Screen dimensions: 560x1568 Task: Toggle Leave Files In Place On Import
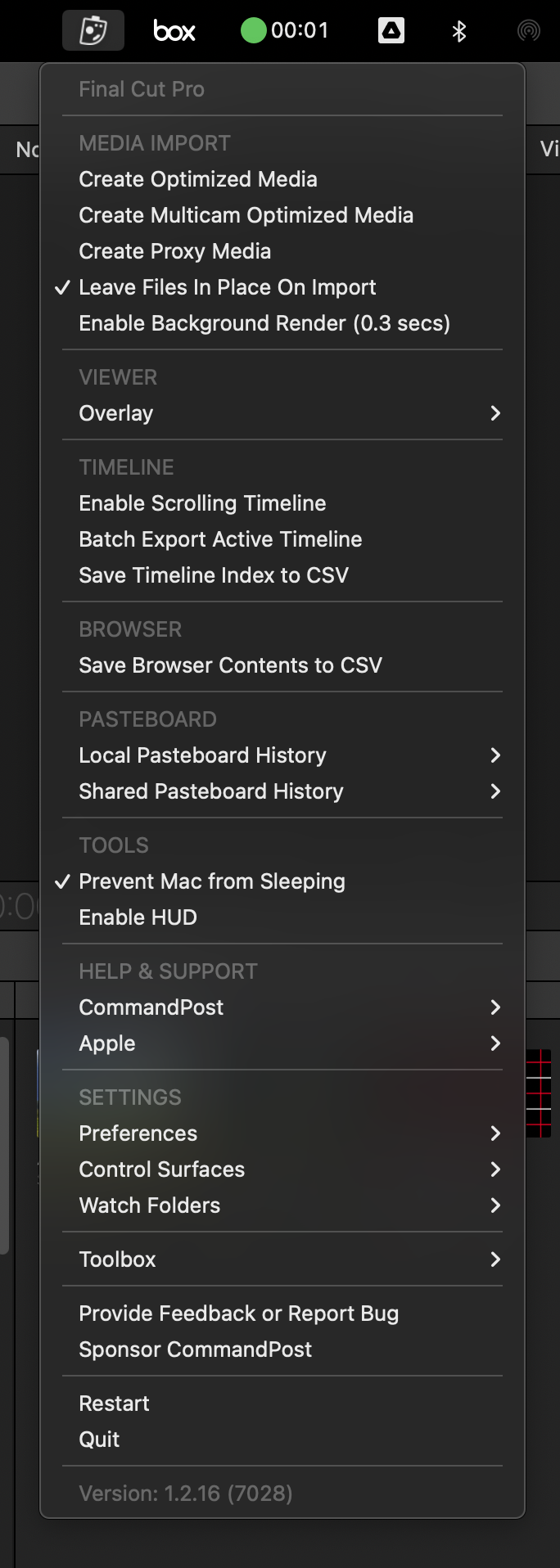coord(282,287)
